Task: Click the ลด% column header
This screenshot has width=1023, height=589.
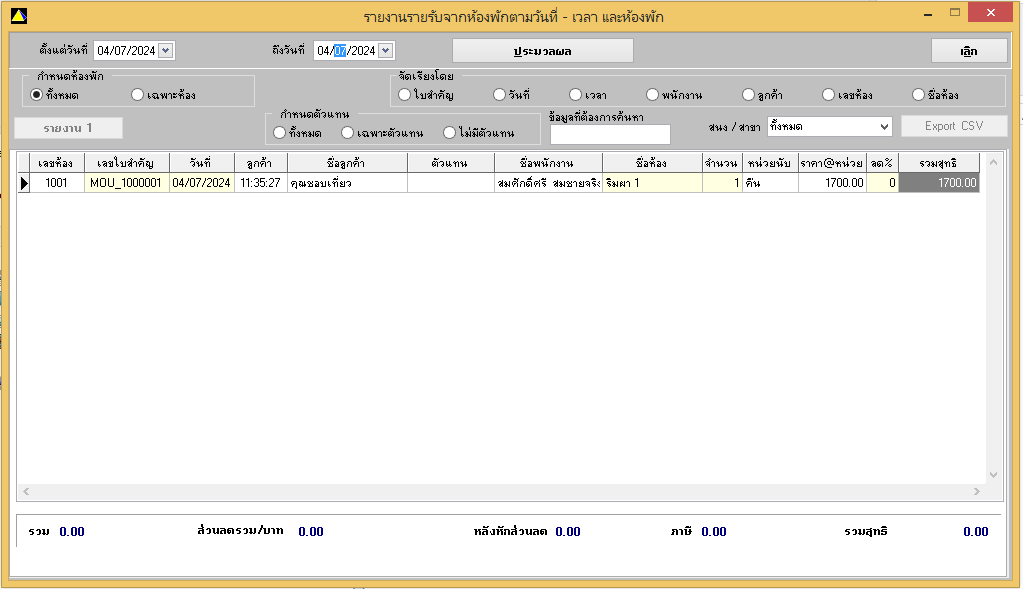Action: [882, 163]
